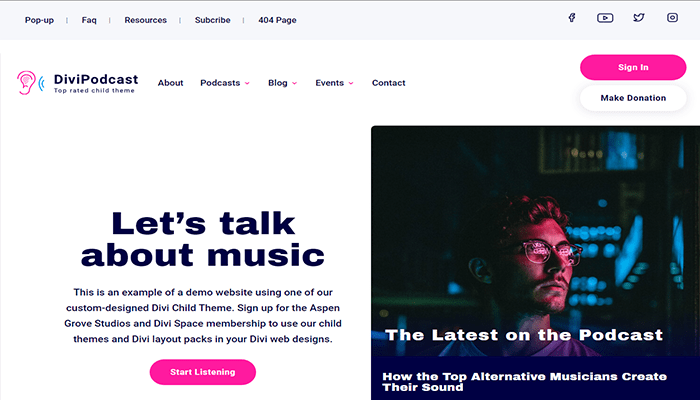700x400 pixels.
Task: Click the Make Donation button
Action: tap(633, 98)
